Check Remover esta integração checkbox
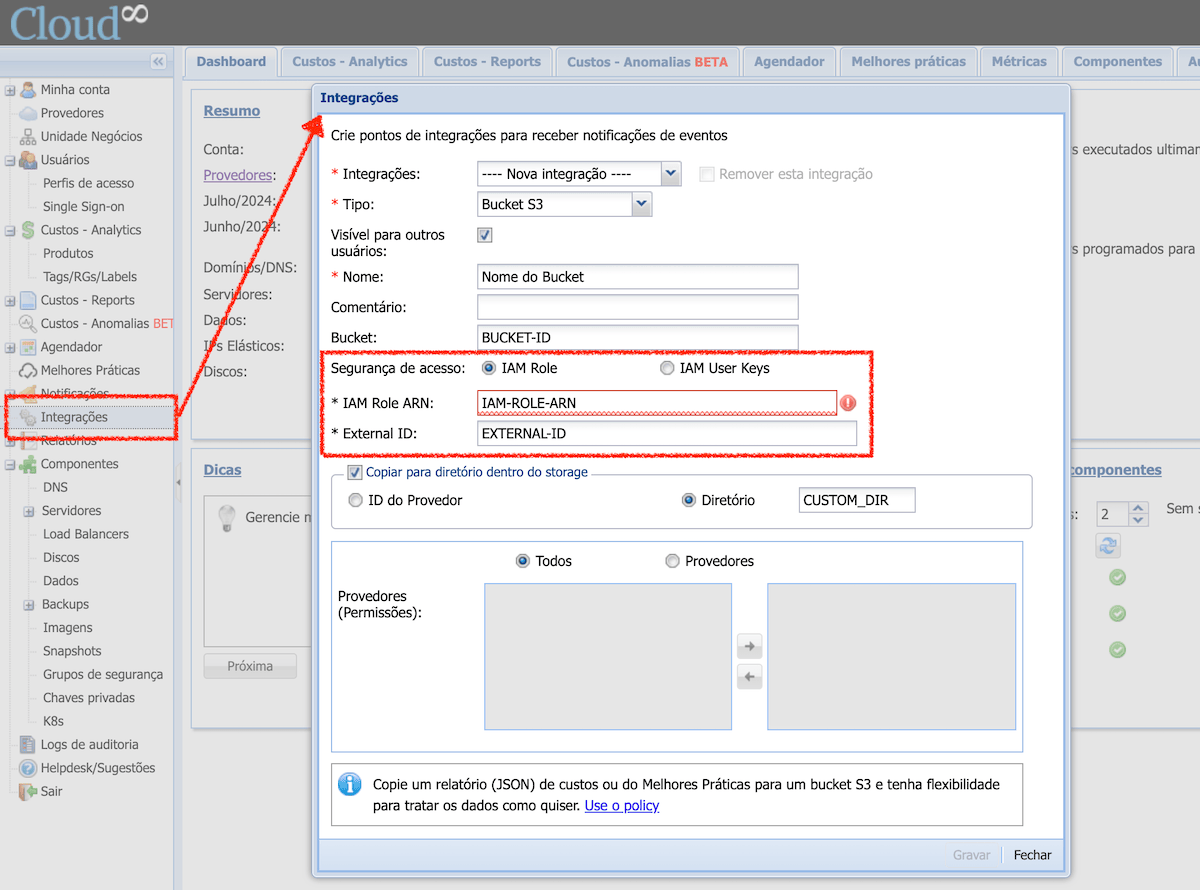The image size is (1200, 890). coord(707,174)
